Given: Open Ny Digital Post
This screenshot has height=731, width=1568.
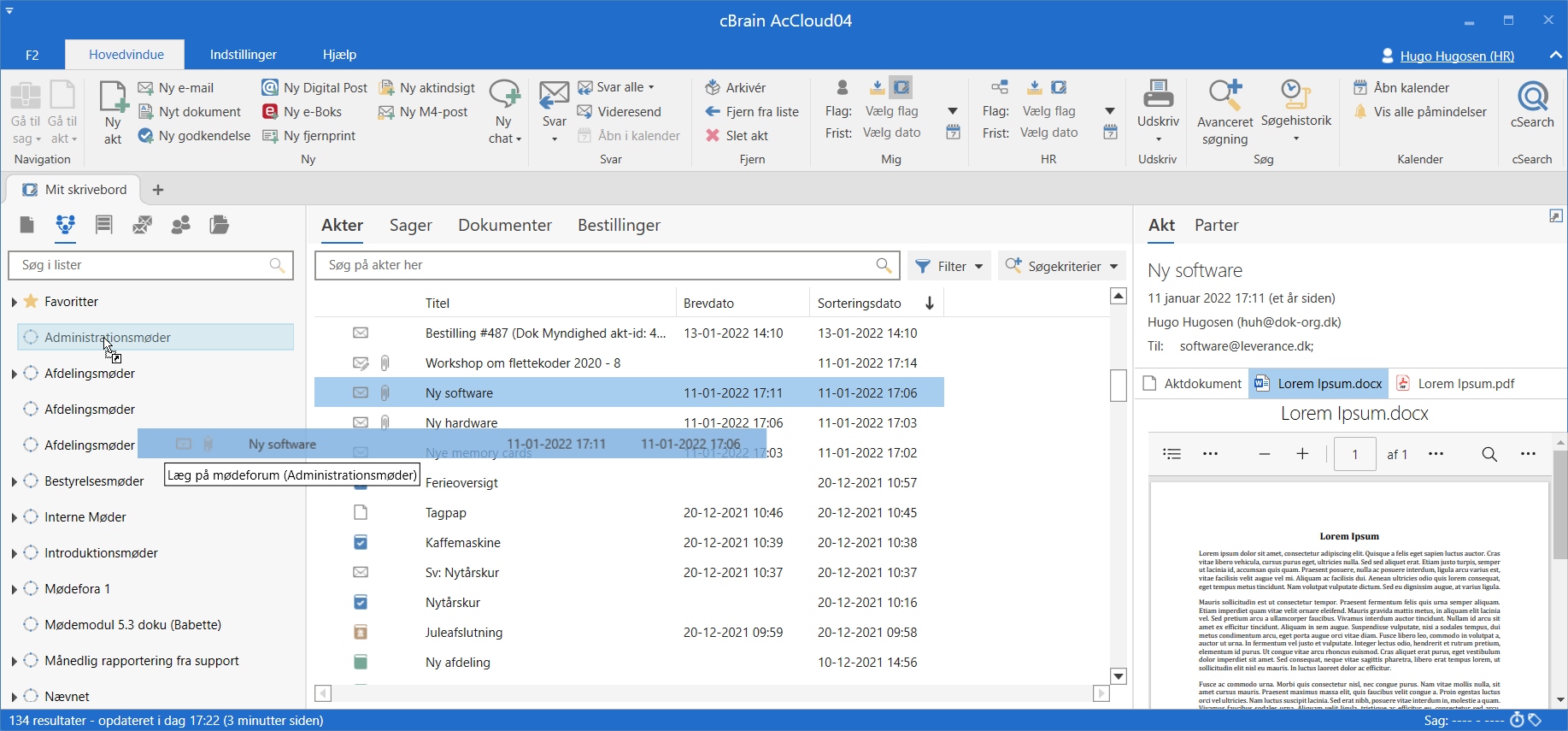Looking at the screenshot, I should coord(314,87).
